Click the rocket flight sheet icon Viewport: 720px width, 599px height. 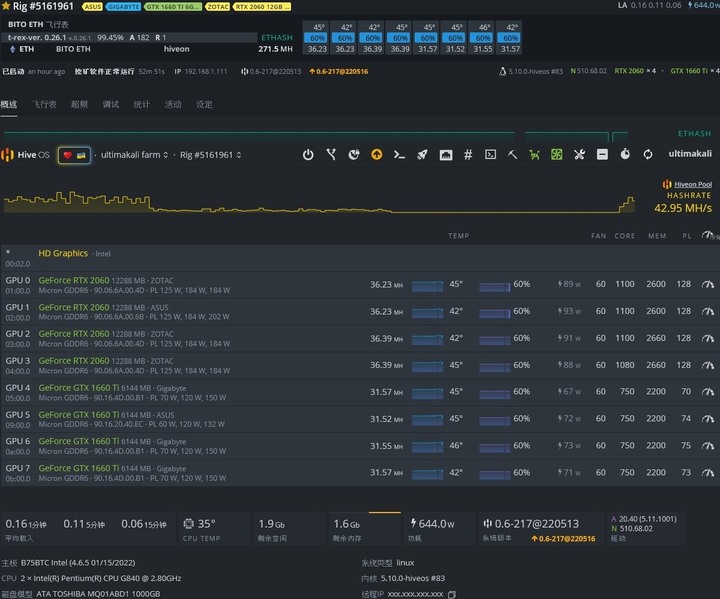[422, 155]
